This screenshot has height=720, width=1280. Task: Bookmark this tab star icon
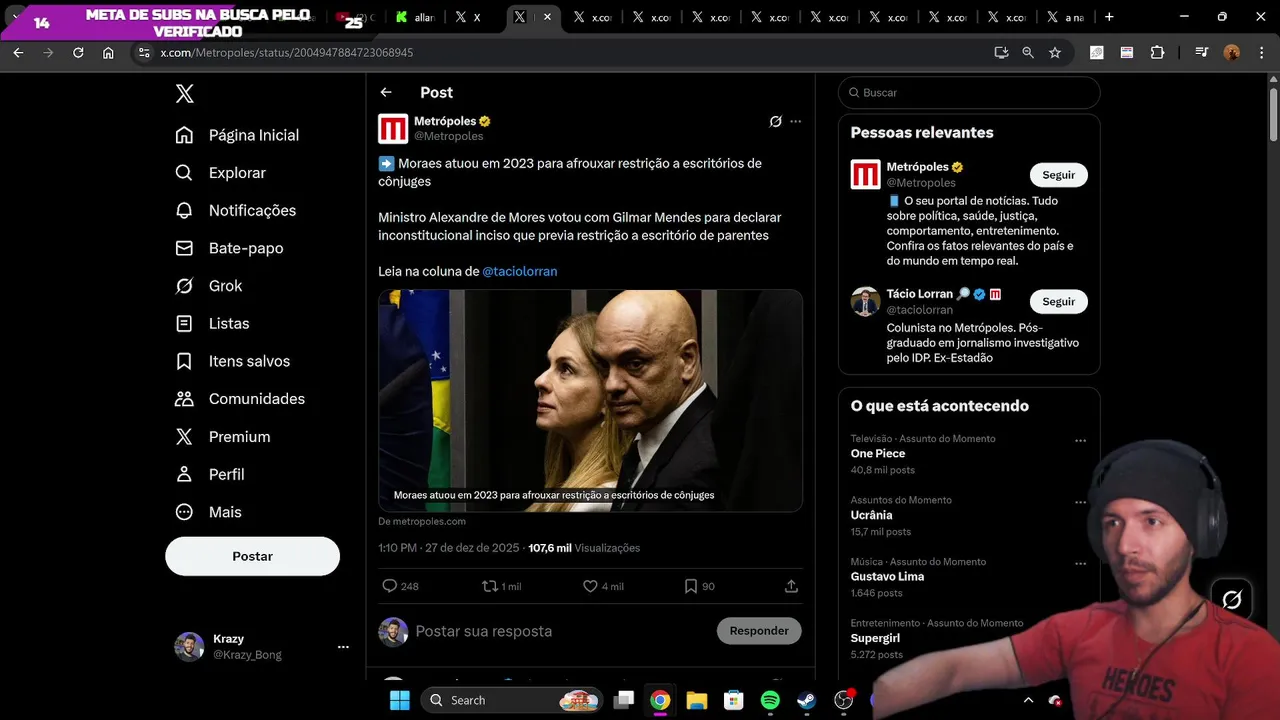tap(1055, 52)
